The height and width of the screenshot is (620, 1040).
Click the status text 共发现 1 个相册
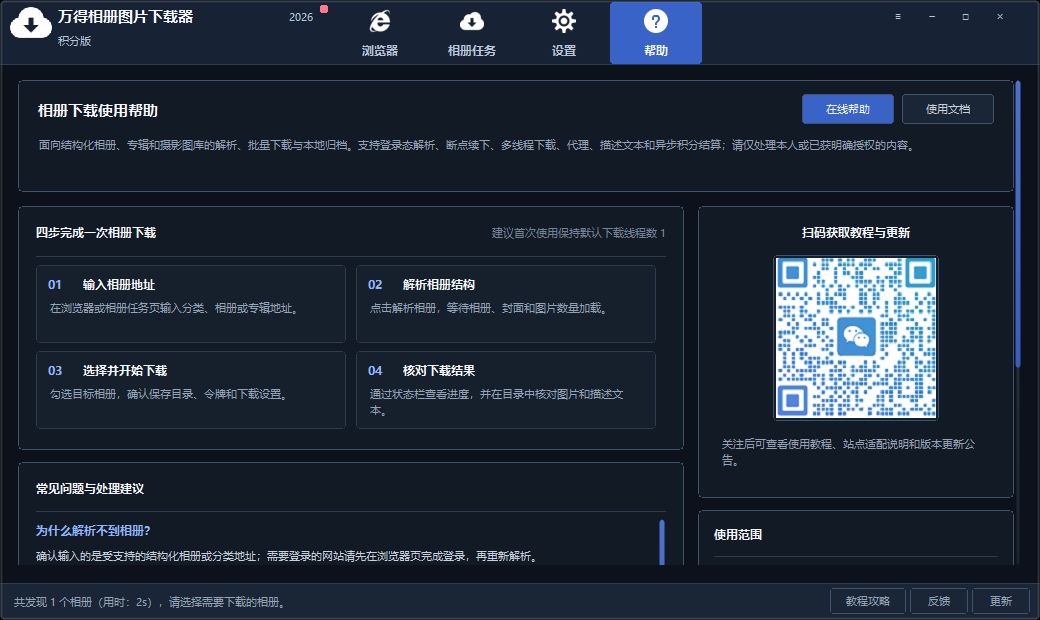52,602
